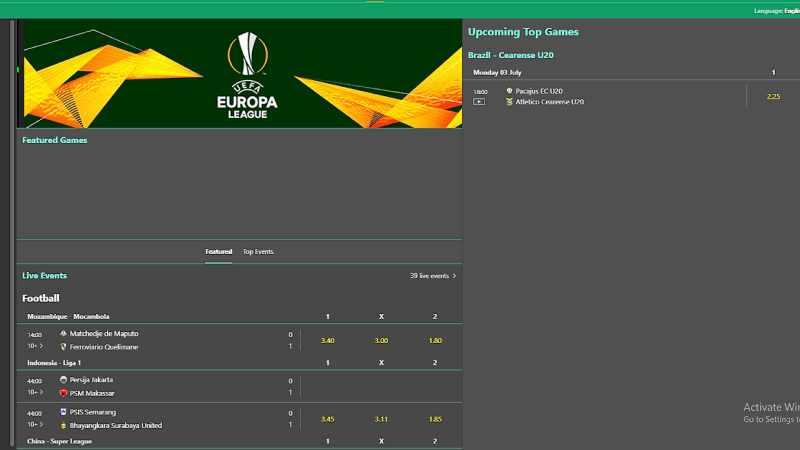Switch to the Top Events tab
The width and height of the screenshot is (800, 450).
click(x=258, y=252)
